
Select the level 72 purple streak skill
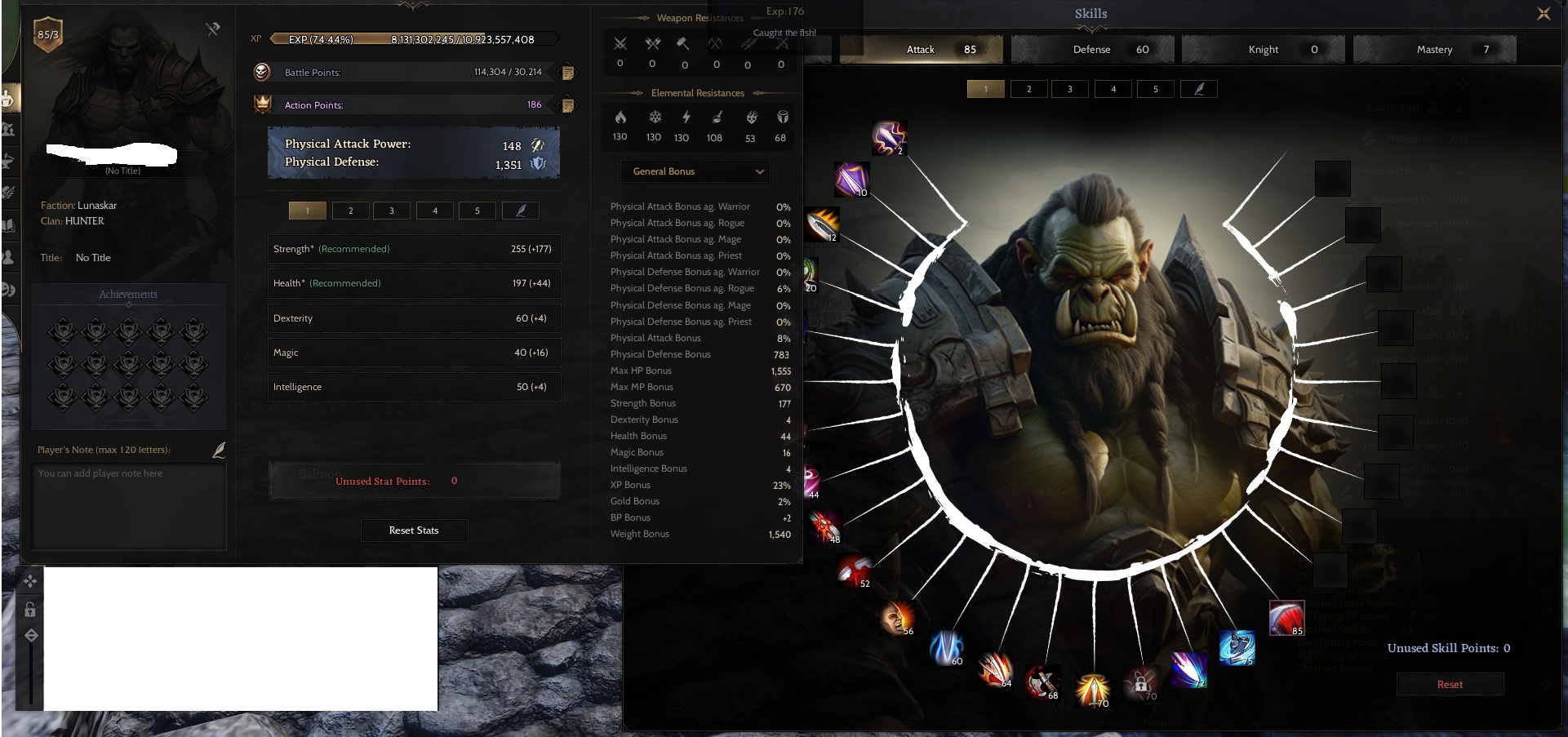tap(1188, 669)
